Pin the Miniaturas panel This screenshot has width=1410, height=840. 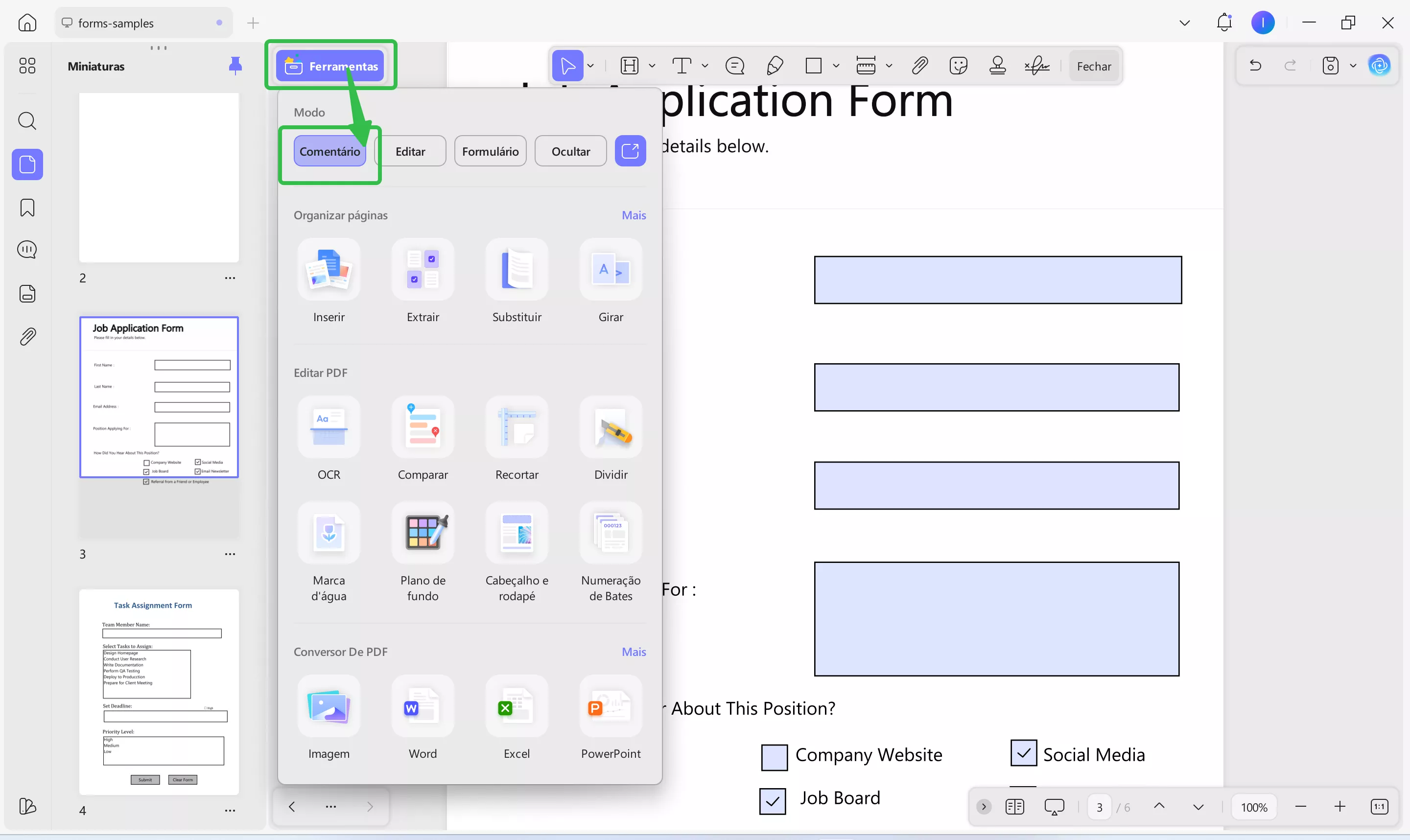pyautogui.click(x=235, y=66)
